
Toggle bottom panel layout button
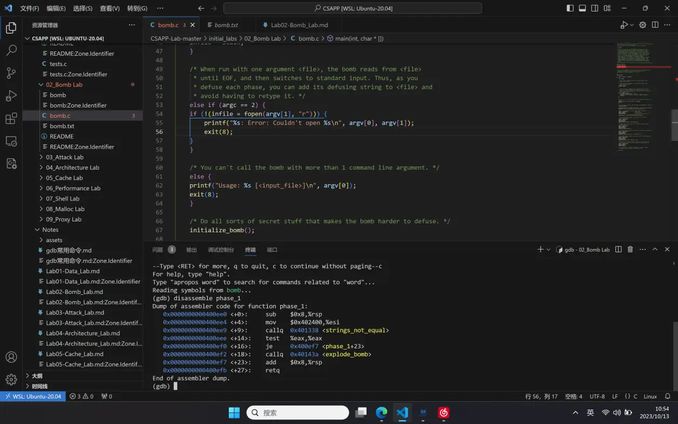click(x=582, y=8)
